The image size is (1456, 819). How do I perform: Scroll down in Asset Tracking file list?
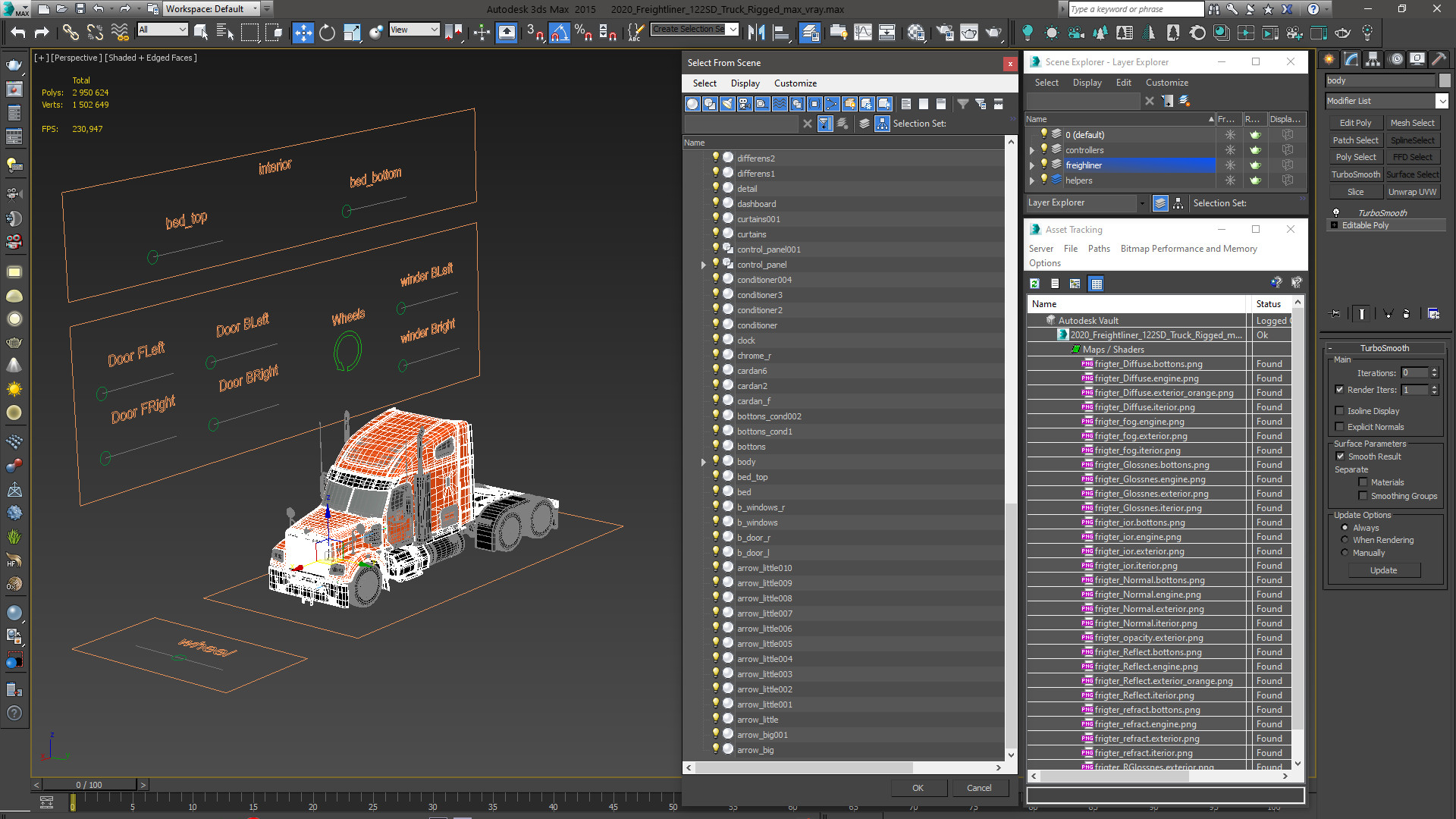[x=1297, y=764]
